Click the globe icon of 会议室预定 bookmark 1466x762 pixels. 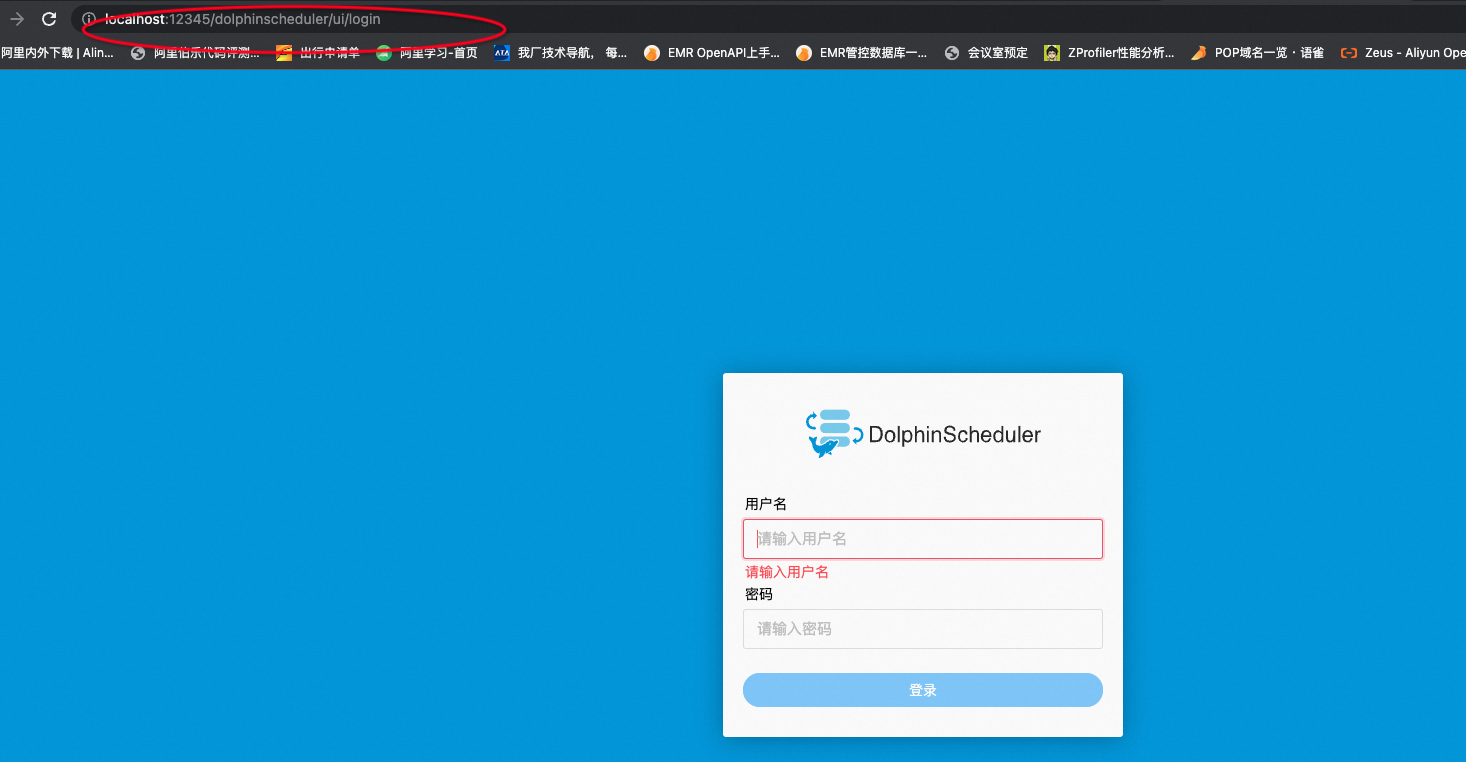click(950, 52)
